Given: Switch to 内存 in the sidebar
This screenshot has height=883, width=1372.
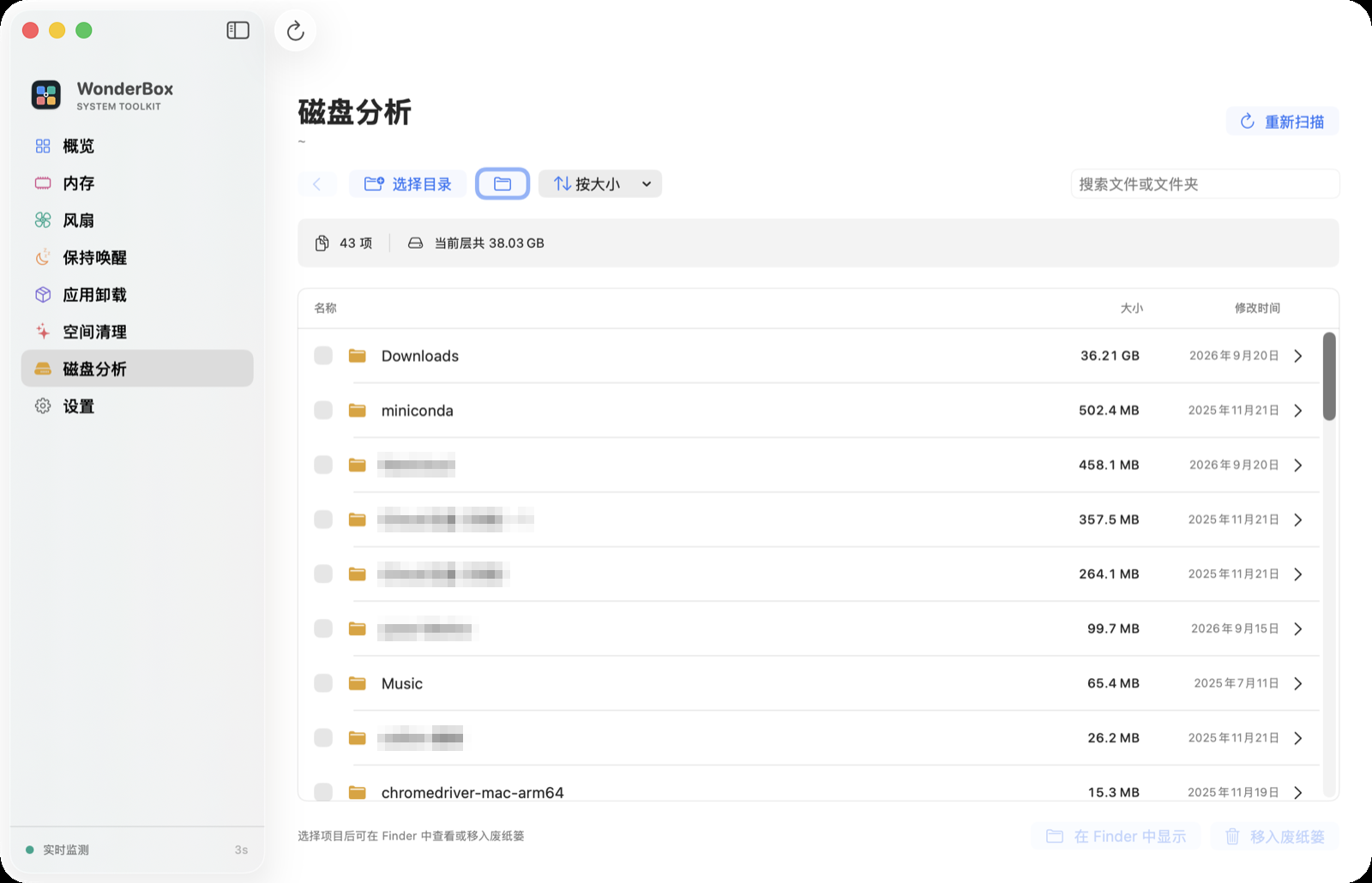Looking at the screenshot, I should point(137,183).
